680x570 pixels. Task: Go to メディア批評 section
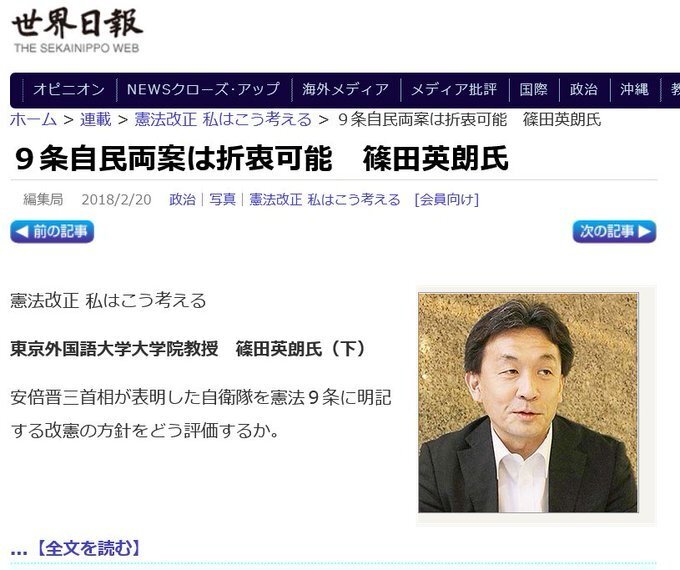point(454,89)
